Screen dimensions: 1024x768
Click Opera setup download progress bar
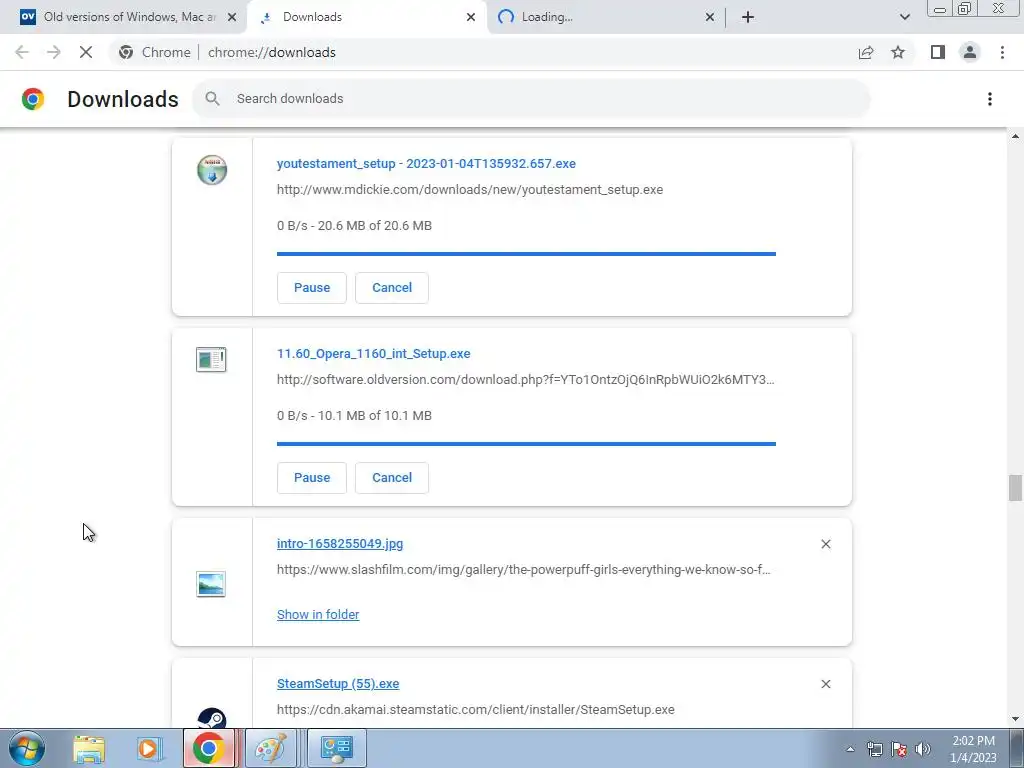(526, 443)
